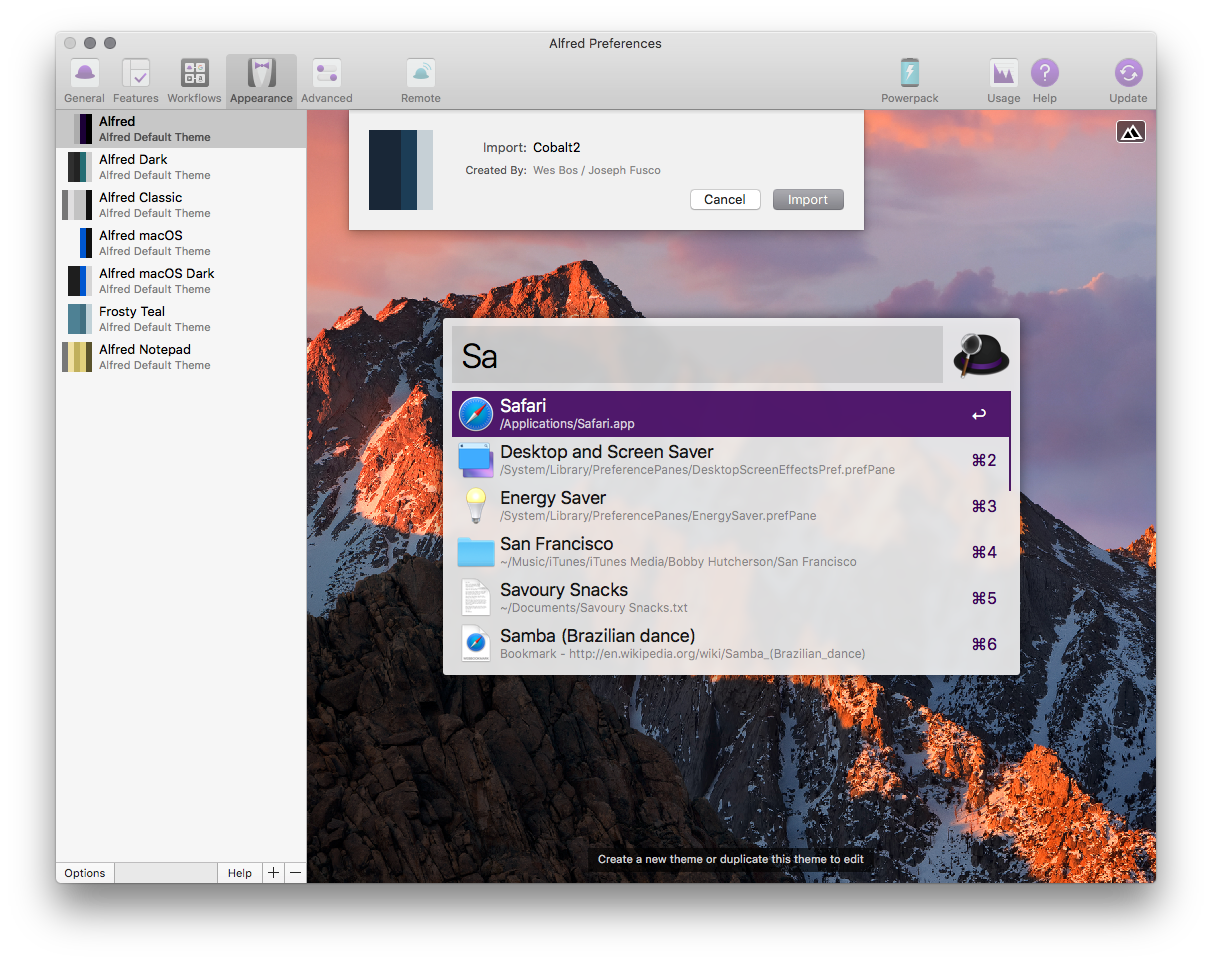Remove the selected theme with minus button
The image size is (1212, 963).
click(295, 873)
